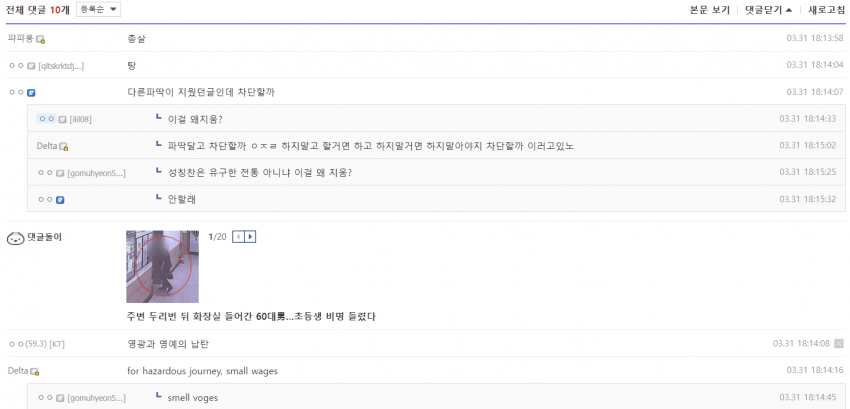Click the 댓글돌이 mascot face icon
Image resolution: width=850 pixels, height=409 pixels.
pyautogui.click(x=16, y=238)
